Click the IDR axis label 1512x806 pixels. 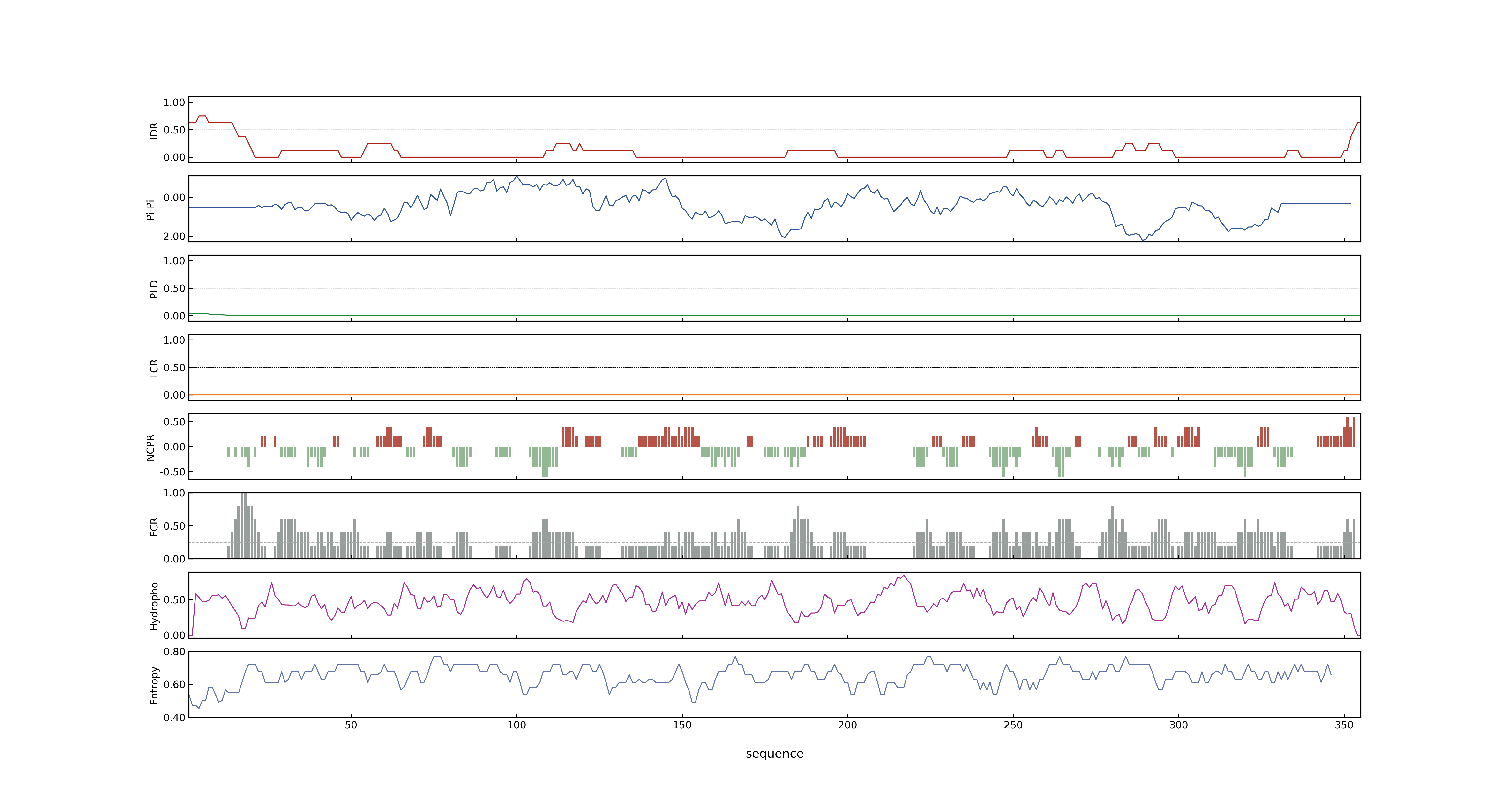pos(154,130)
